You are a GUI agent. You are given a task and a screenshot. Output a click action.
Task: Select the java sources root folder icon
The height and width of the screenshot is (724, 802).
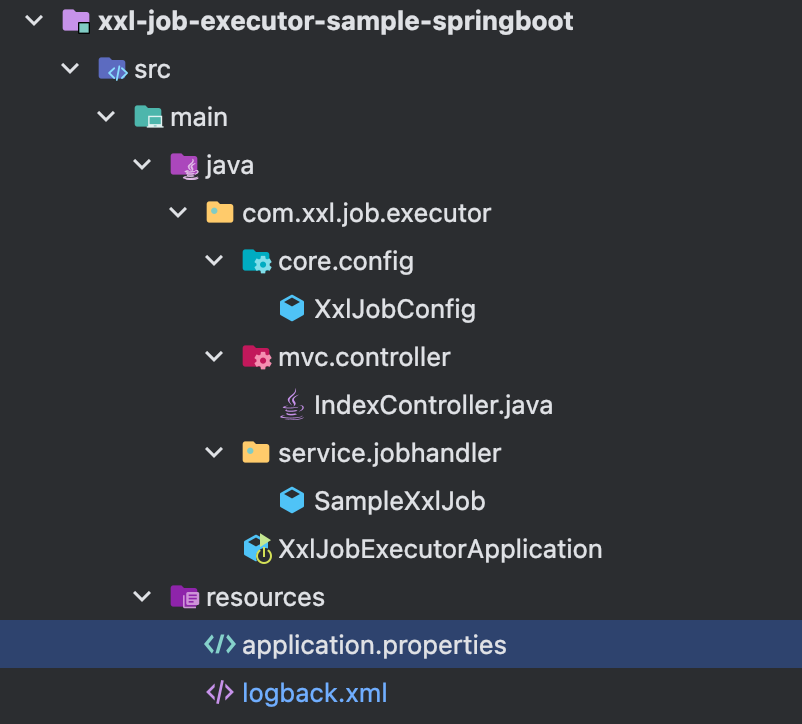click(184, 164)
